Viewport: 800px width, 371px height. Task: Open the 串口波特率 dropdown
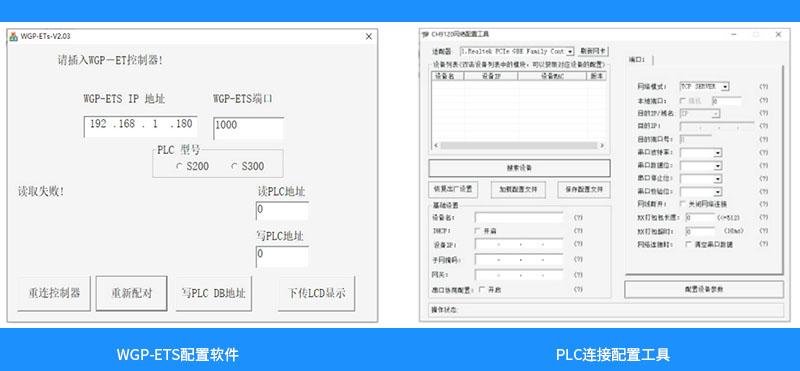pos(718,153)
